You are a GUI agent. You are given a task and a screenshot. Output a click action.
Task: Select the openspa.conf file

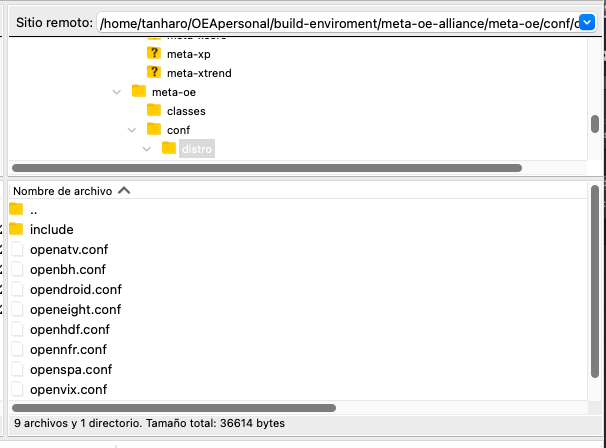point(69,369)
